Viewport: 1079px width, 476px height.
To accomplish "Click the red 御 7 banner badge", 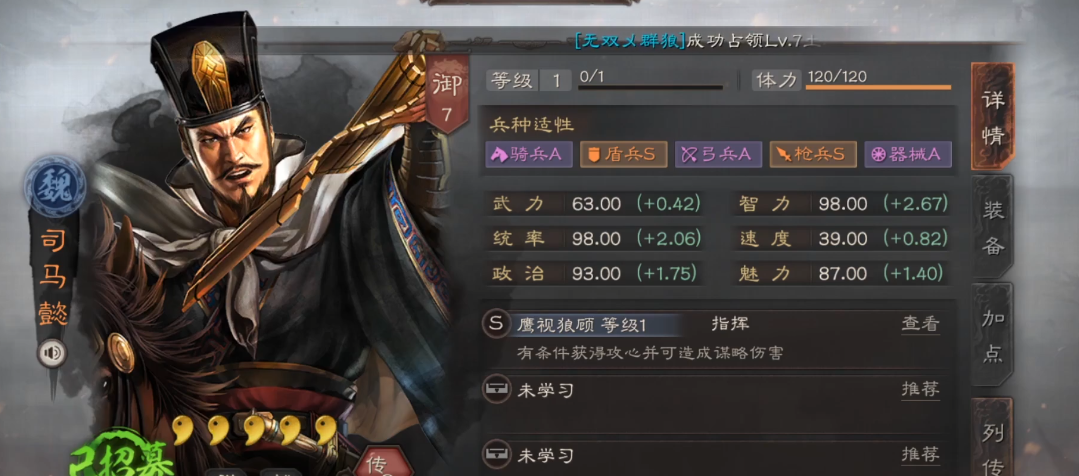I will click(x=447, y=93).
